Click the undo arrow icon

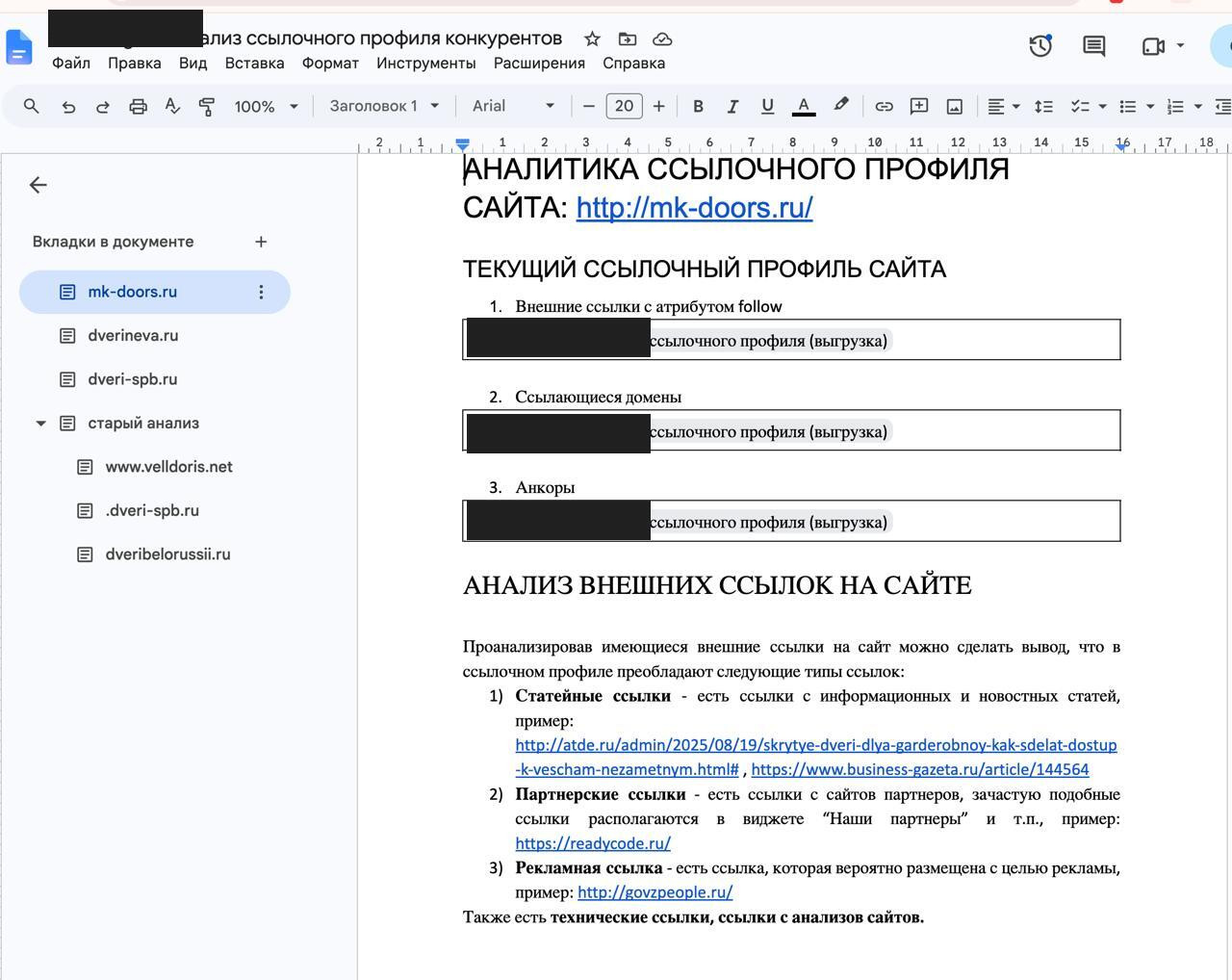pos(68,106)
